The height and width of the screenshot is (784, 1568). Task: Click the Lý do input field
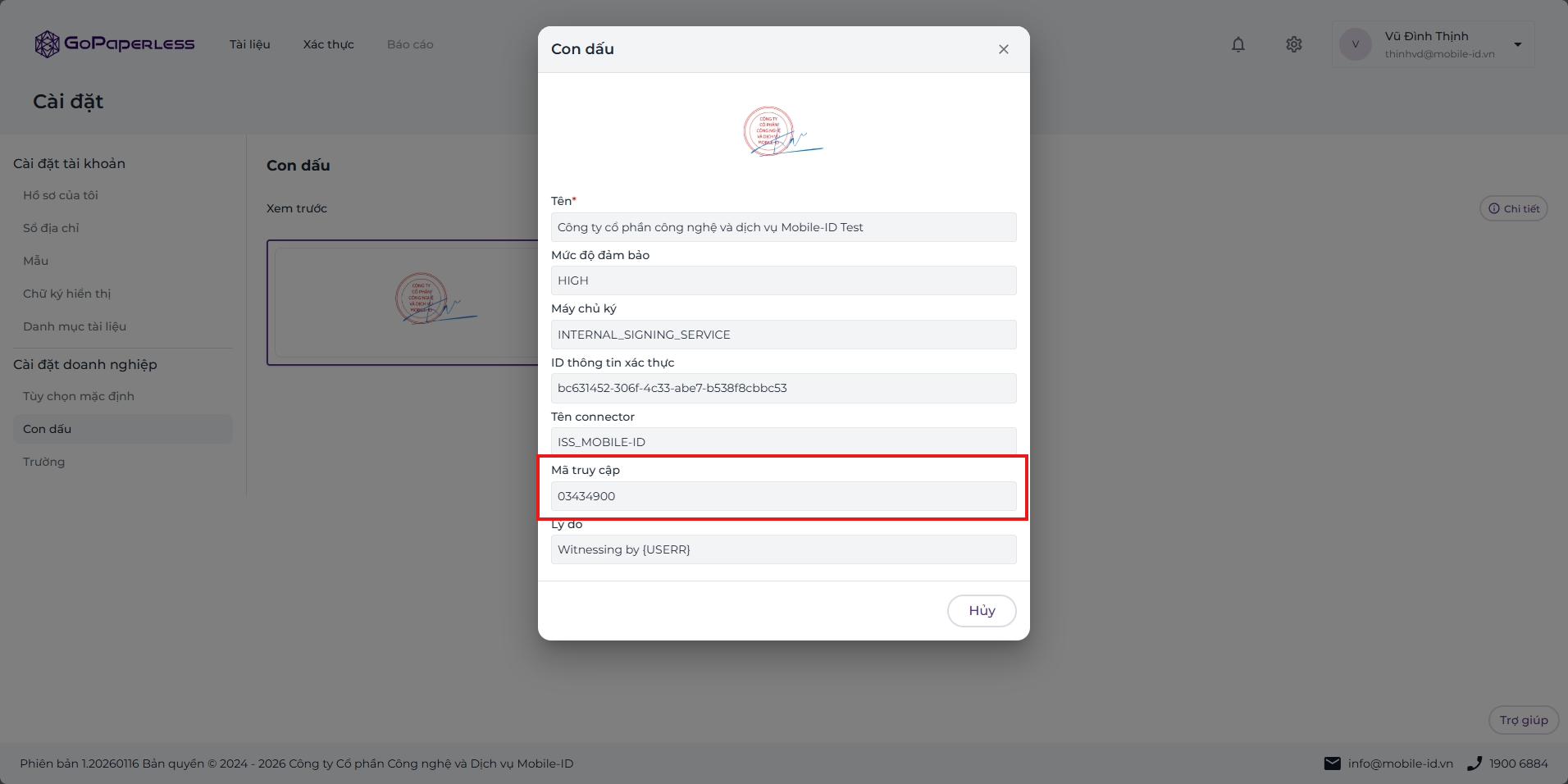[783, 549]
